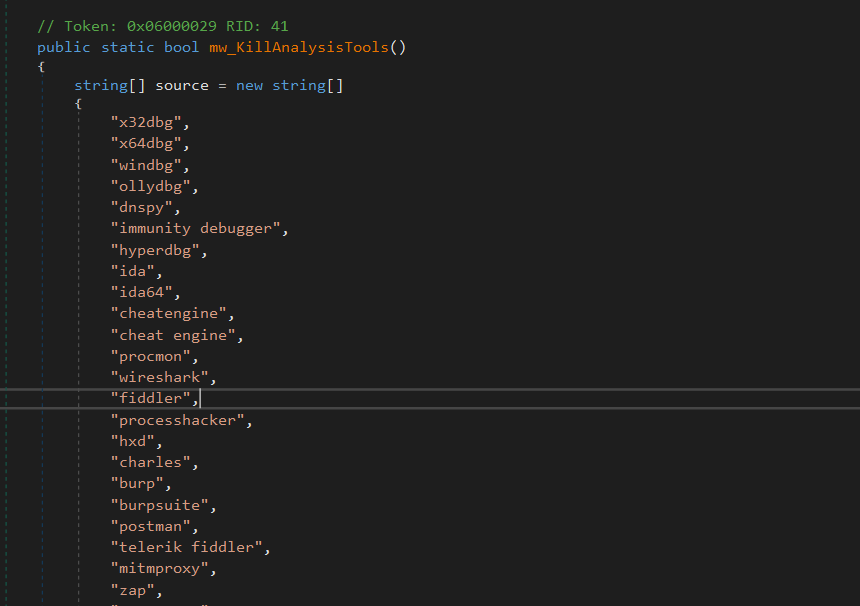
Task: Click the "ollydbg" string literal
Action: tap(150, 186)
